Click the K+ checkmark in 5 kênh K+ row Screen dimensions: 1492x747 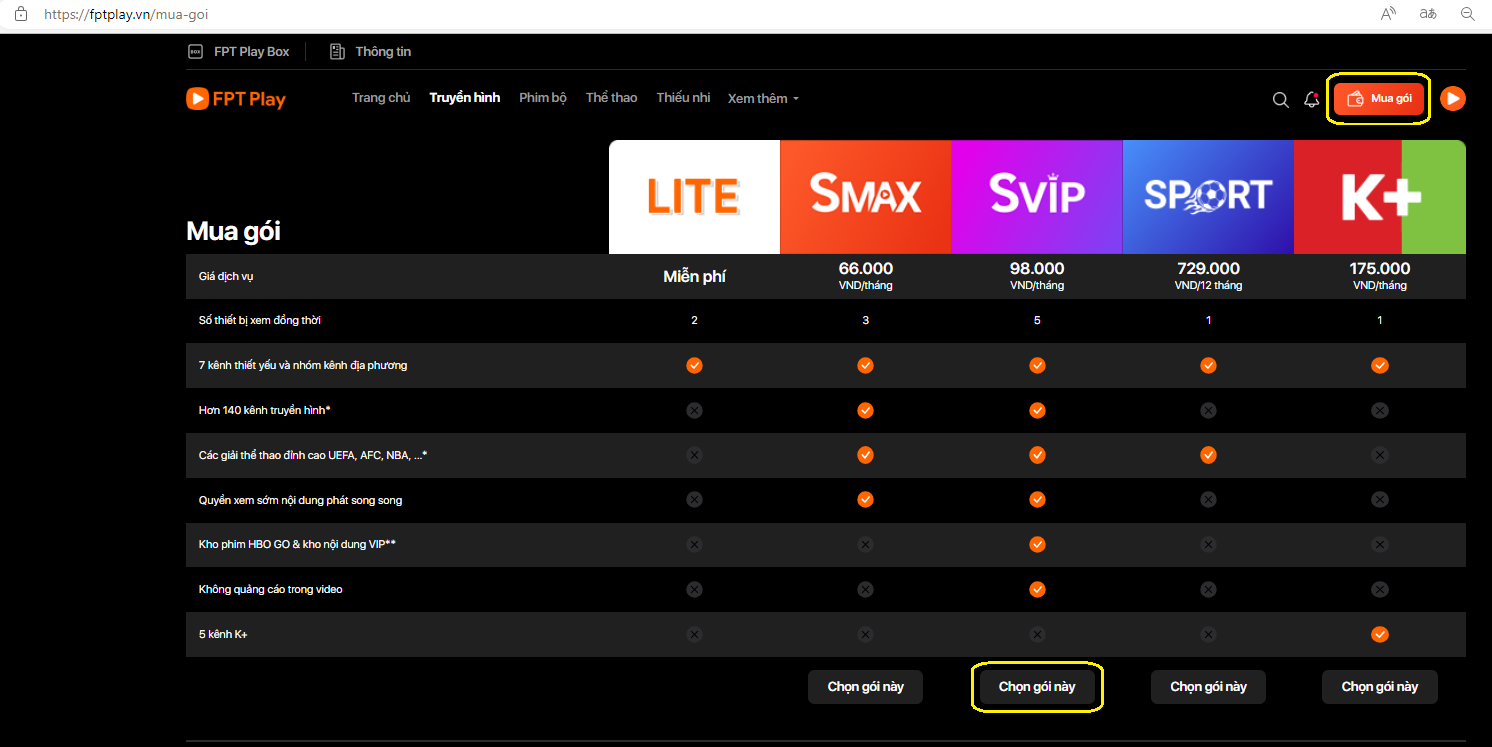click(1380, 634)
